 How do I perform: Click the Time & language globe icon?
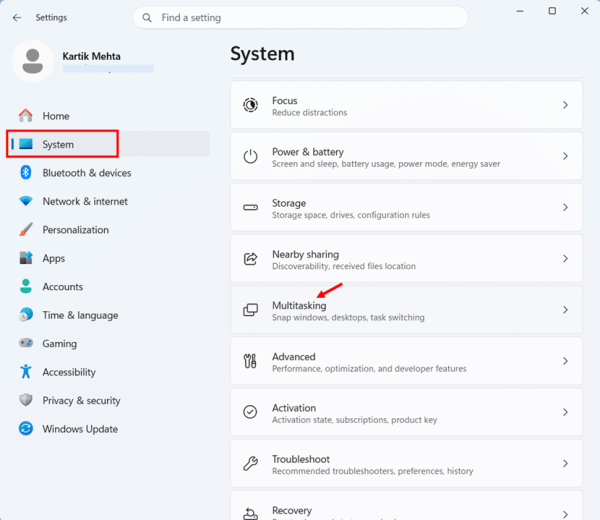(26, 315)
